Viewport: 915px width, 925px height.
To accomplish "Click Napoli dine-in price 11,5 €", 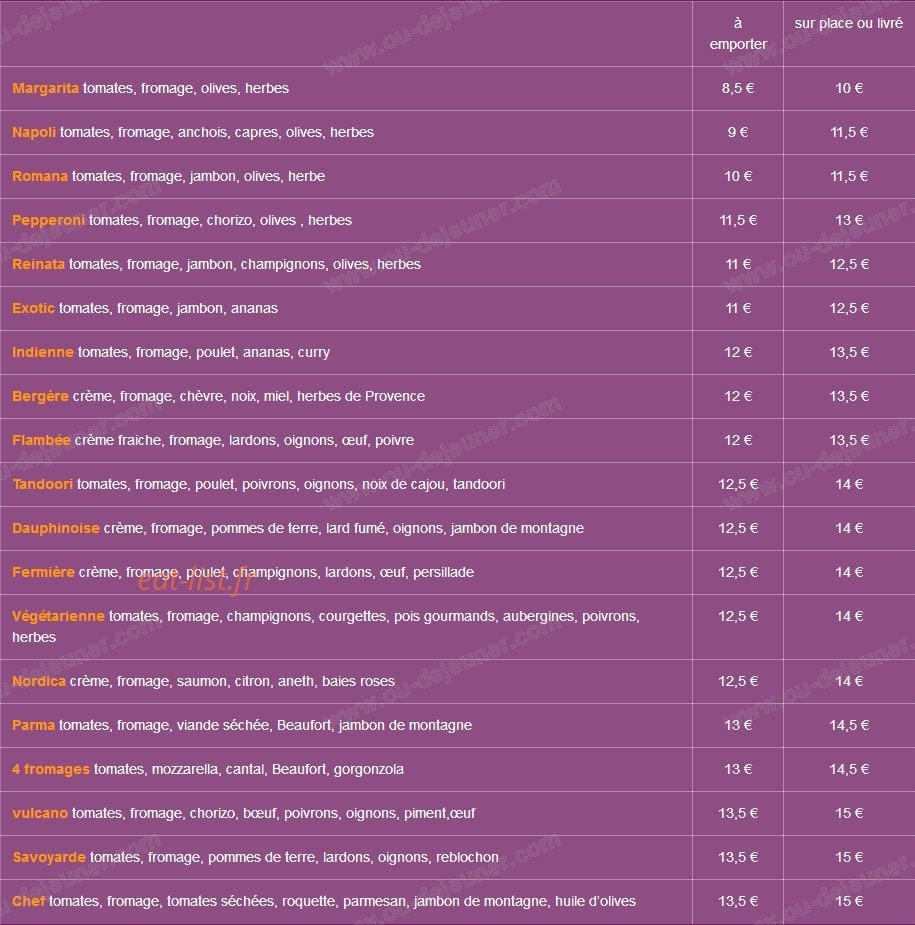I will pyautogui.click(x=849, y=132).
